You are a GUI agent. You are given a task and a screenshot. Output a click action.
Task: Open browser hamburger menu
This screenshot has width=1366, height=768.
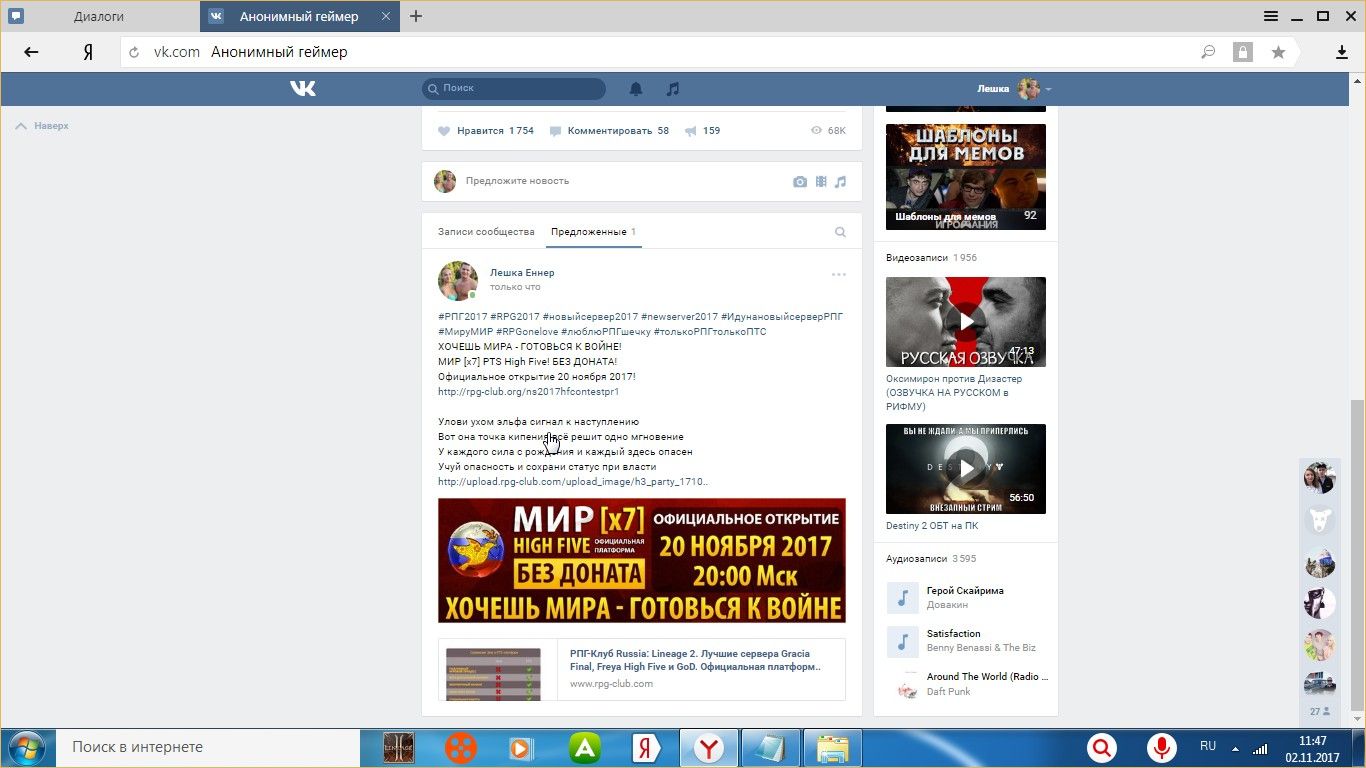click(x=1271, y=16)
